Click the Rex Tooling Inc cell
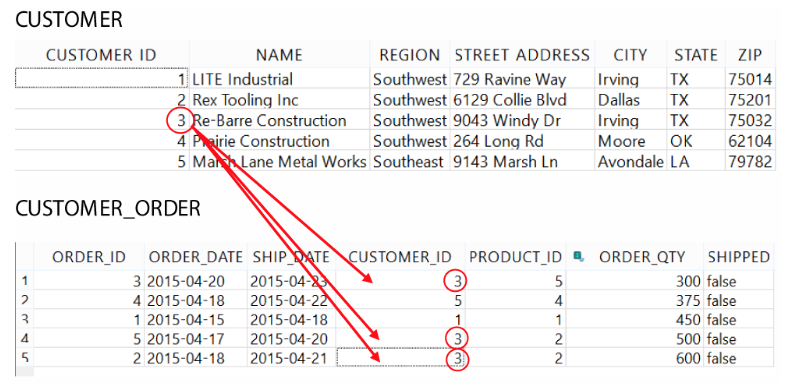 (x=280, y=100)
